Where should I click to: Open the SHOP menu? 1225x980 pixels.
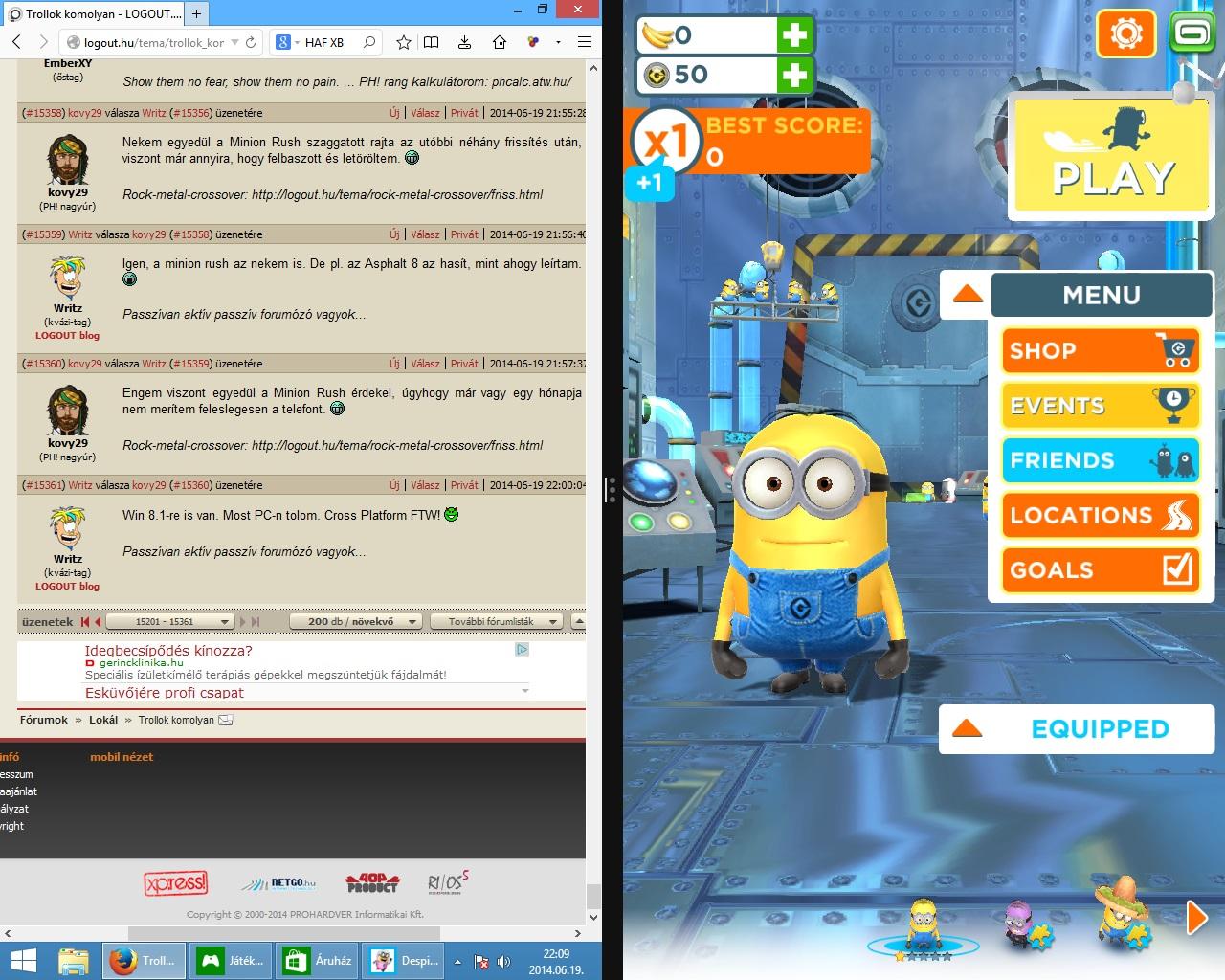1101,350
